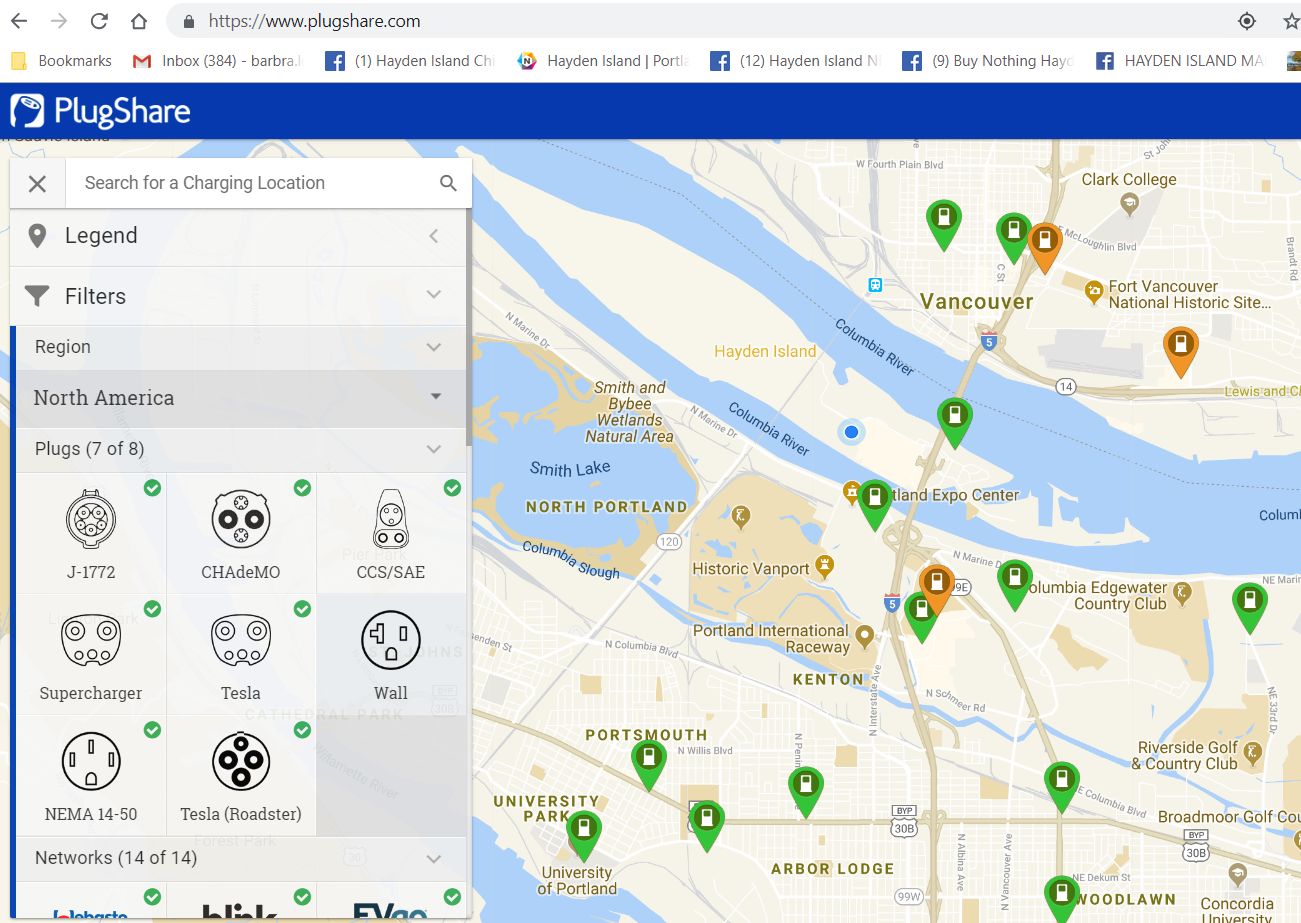Click the Riverside Golf & Country Club label
This screenshot has width=1301, height=923.
(1185, 755)
